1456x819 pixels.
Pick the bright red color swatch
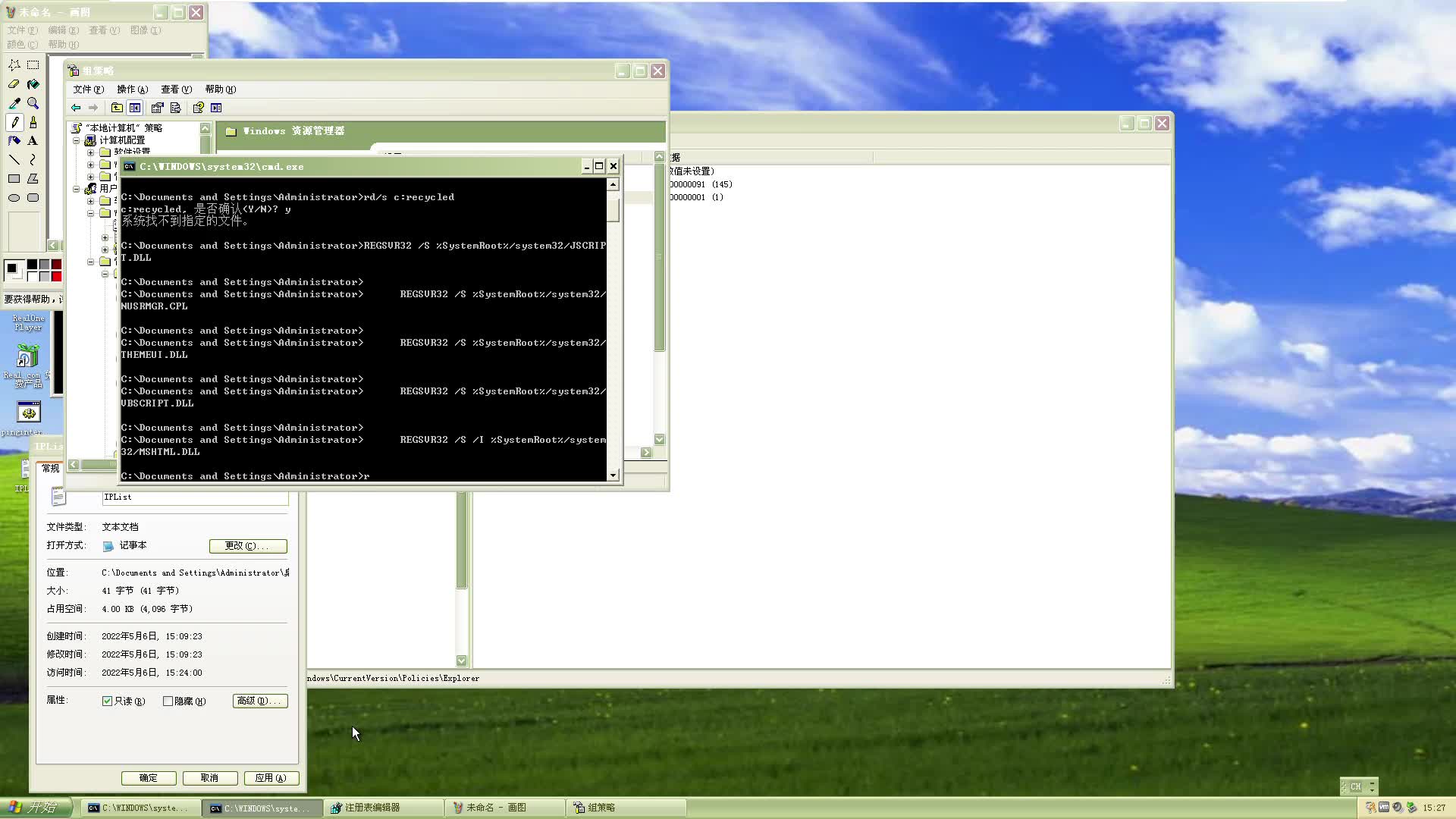pyautogui.click(x=56, y=276)
